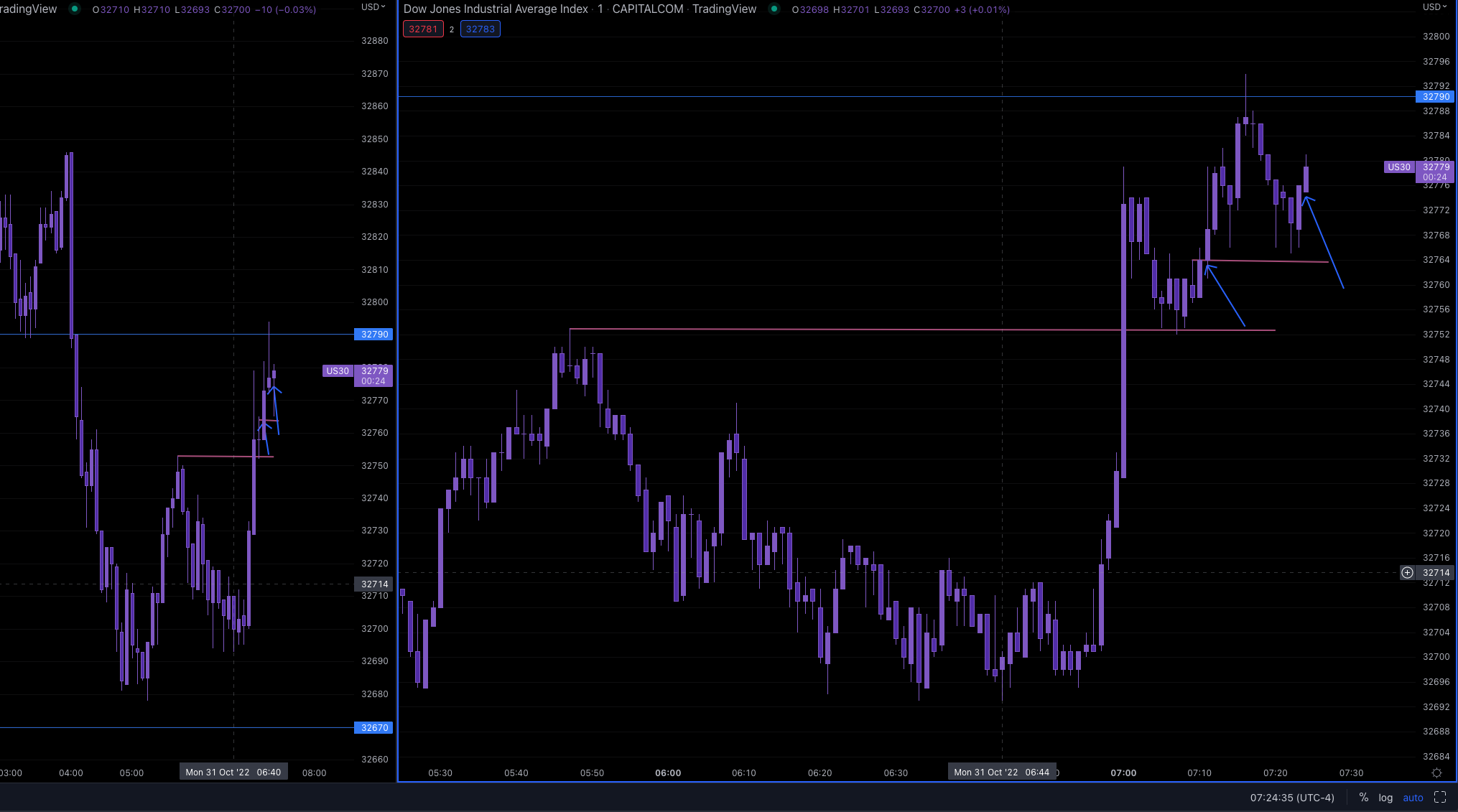This screenshot has width=1458, height=812.
Task: Click the plus icon beside price 32714
Action: point(1408,573)
